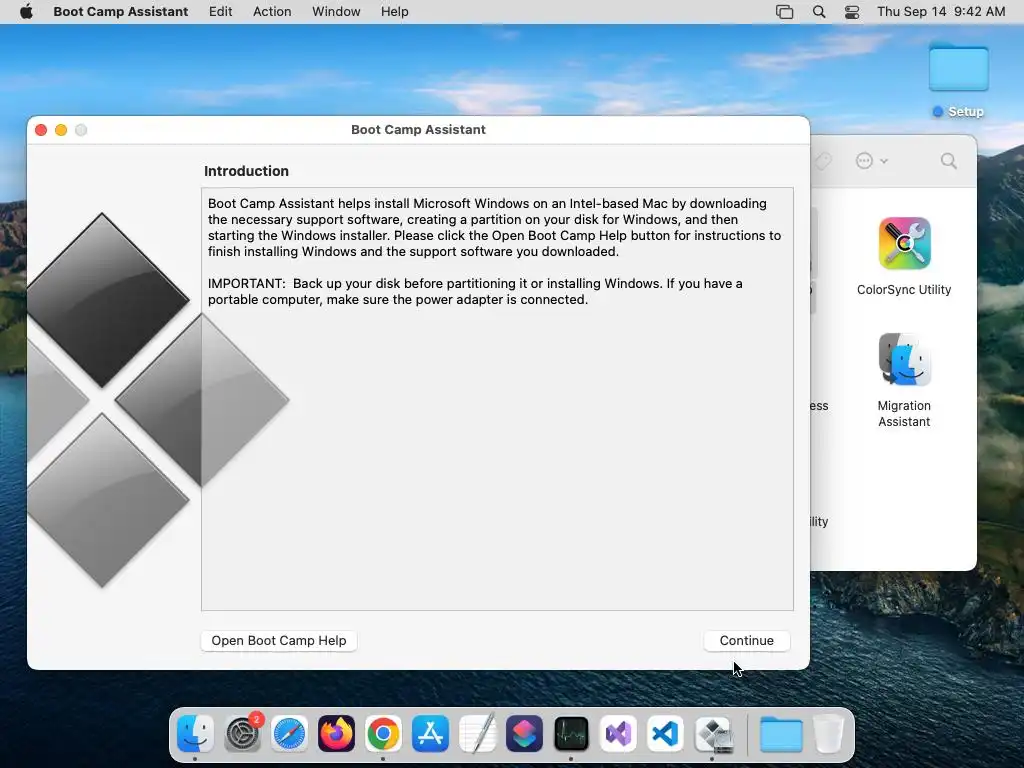This screenshot has height=768, width=1024.
Task: Open Control Center in menu bar
Action: (x=852, y=12)
